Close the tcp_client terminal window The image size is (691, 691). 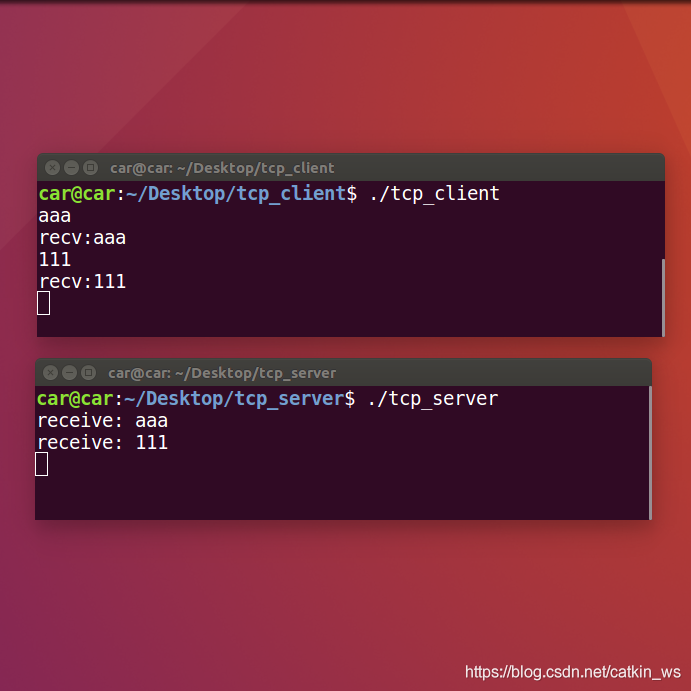pyautogui.click(x=52, y=167)
